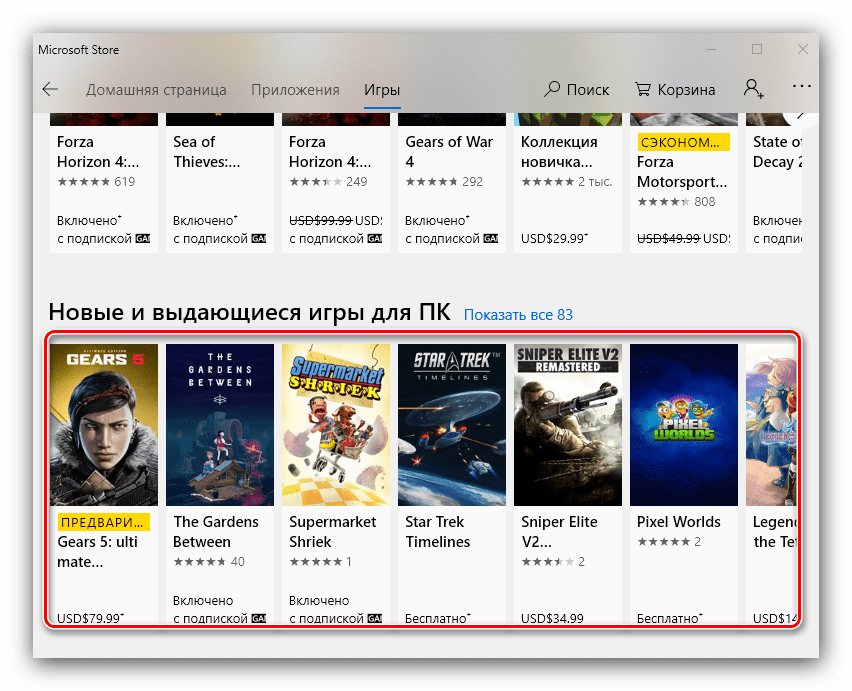Click Supermarket Shriek title text
The width and height of the screenshot is (852, 691).
click(x=333, y=532)
